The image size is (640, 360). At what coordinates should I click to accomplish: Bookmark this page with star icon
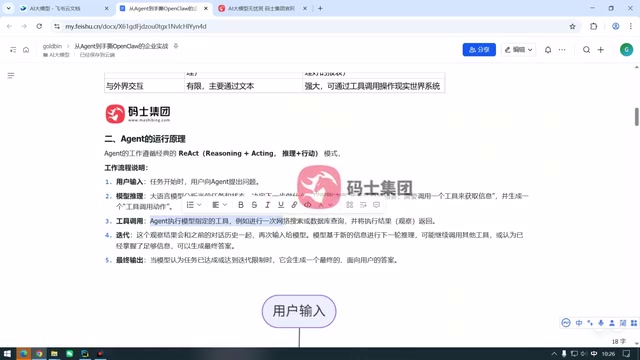(572, 27)
